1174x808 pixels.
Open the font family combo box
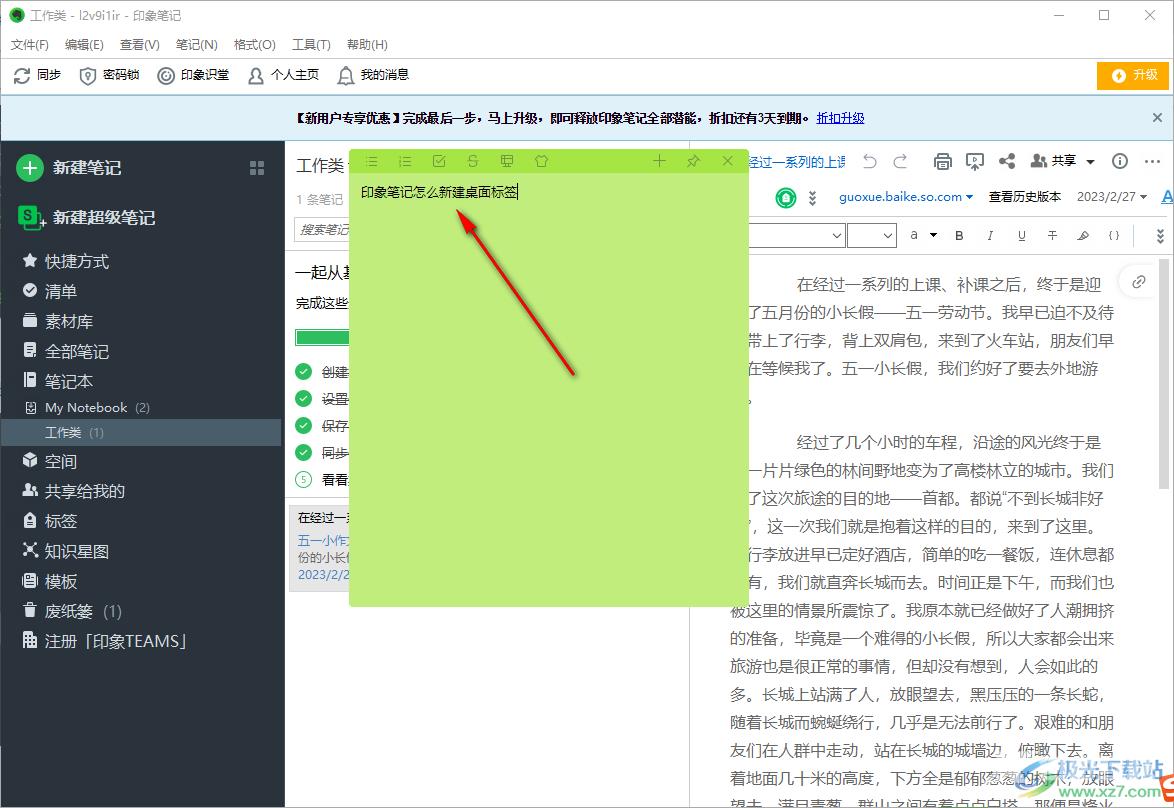797,235
